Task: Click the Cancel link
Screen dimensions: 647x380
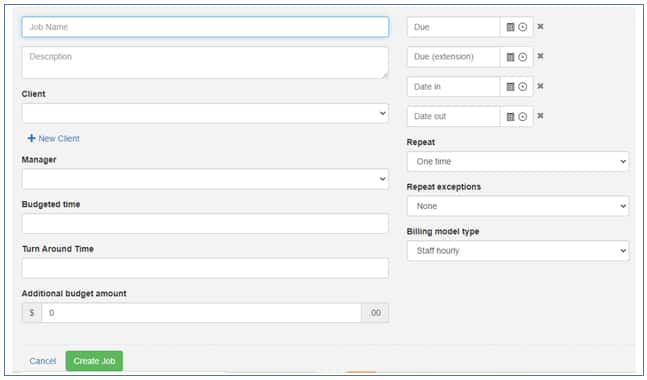Action: (x=43, y=361)
